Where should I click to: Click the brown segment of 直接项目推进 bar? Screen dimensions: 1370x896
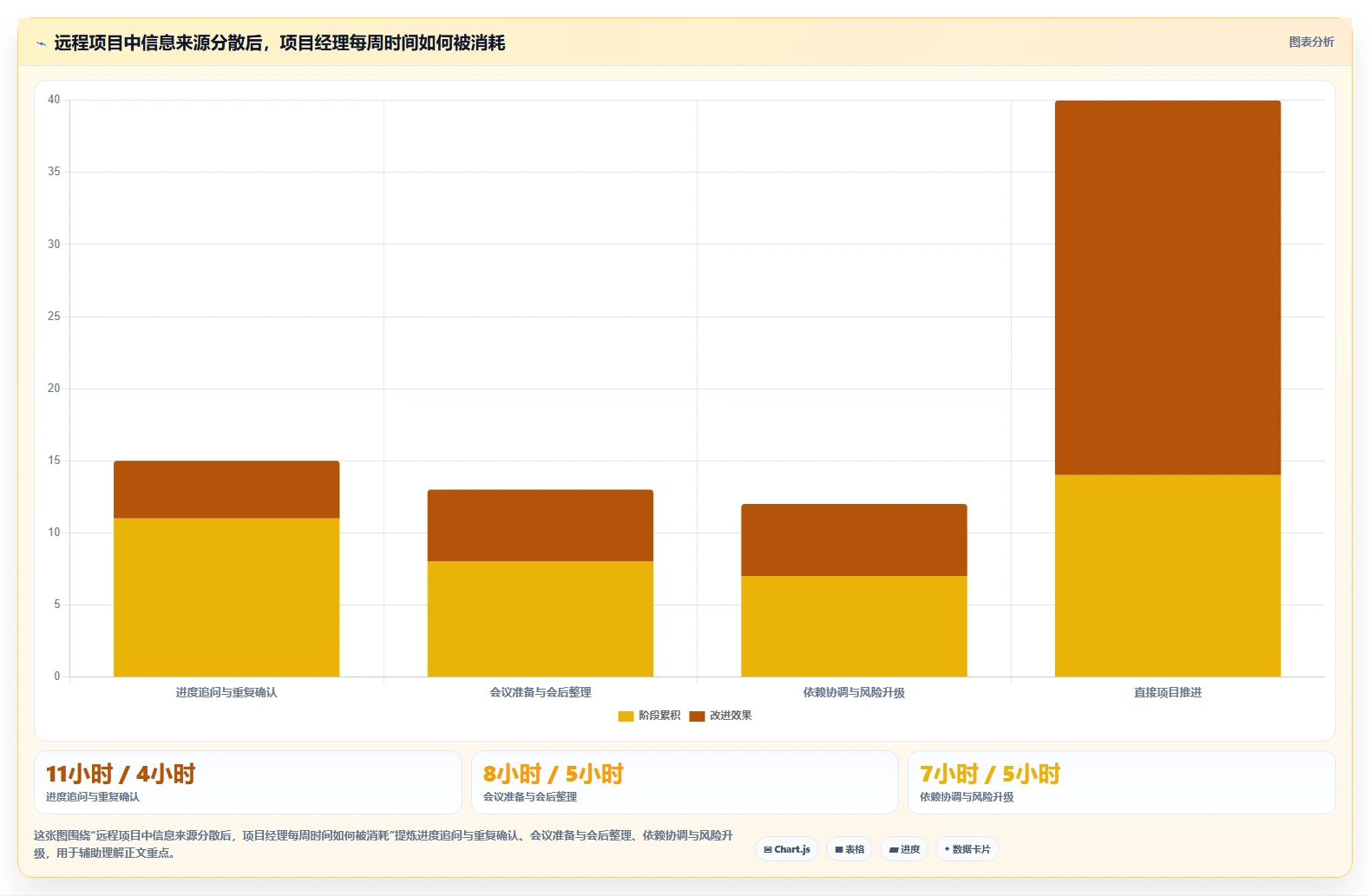1168,288
